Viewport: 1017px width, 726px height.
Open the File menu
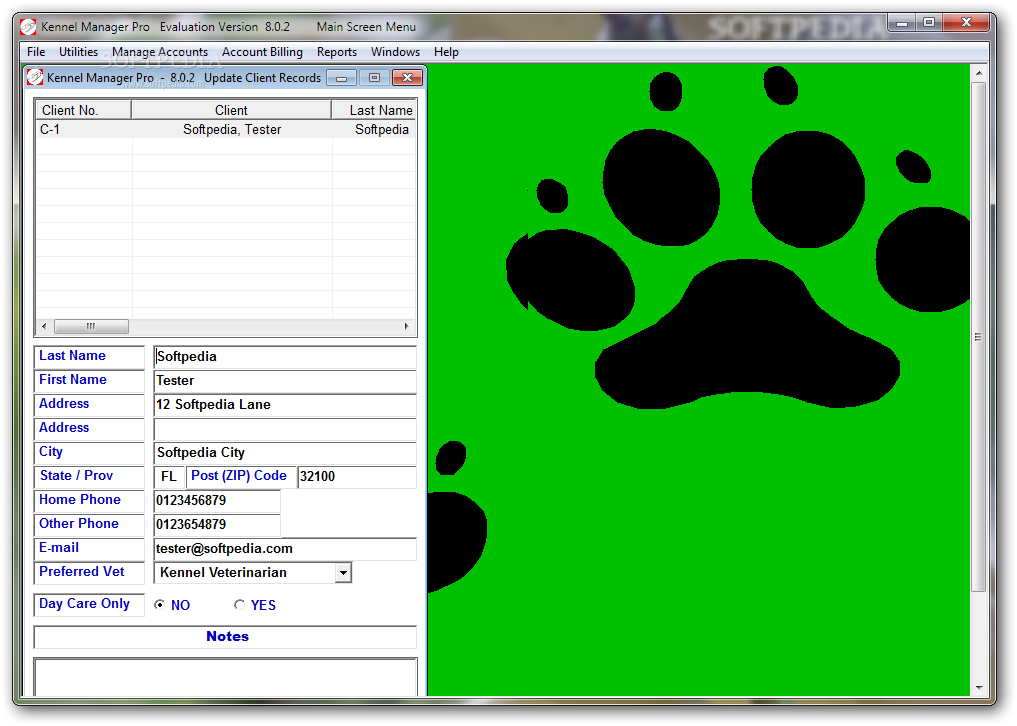point(36,52)
